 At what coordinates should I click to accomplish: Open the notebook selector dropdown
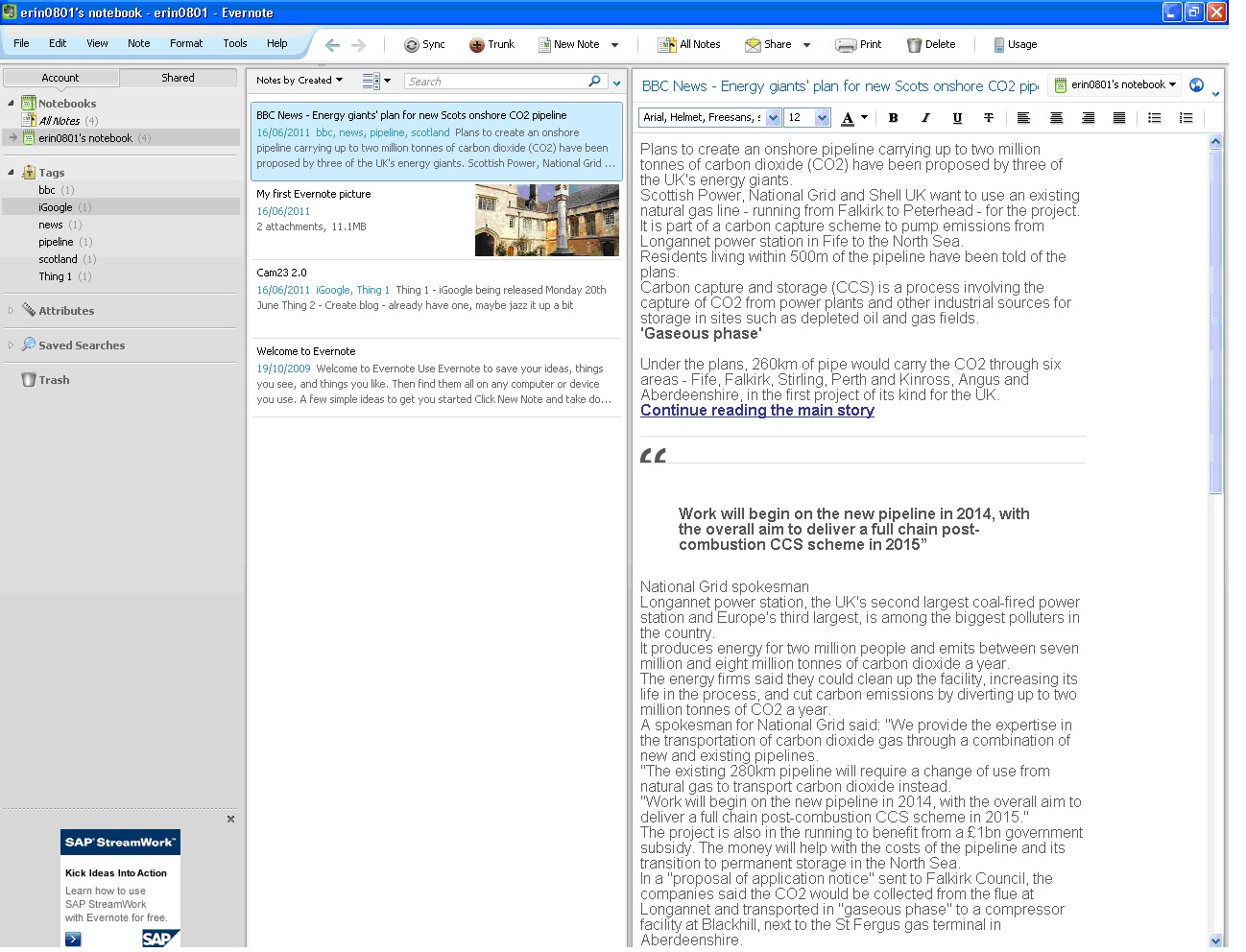coord(1114,84)
